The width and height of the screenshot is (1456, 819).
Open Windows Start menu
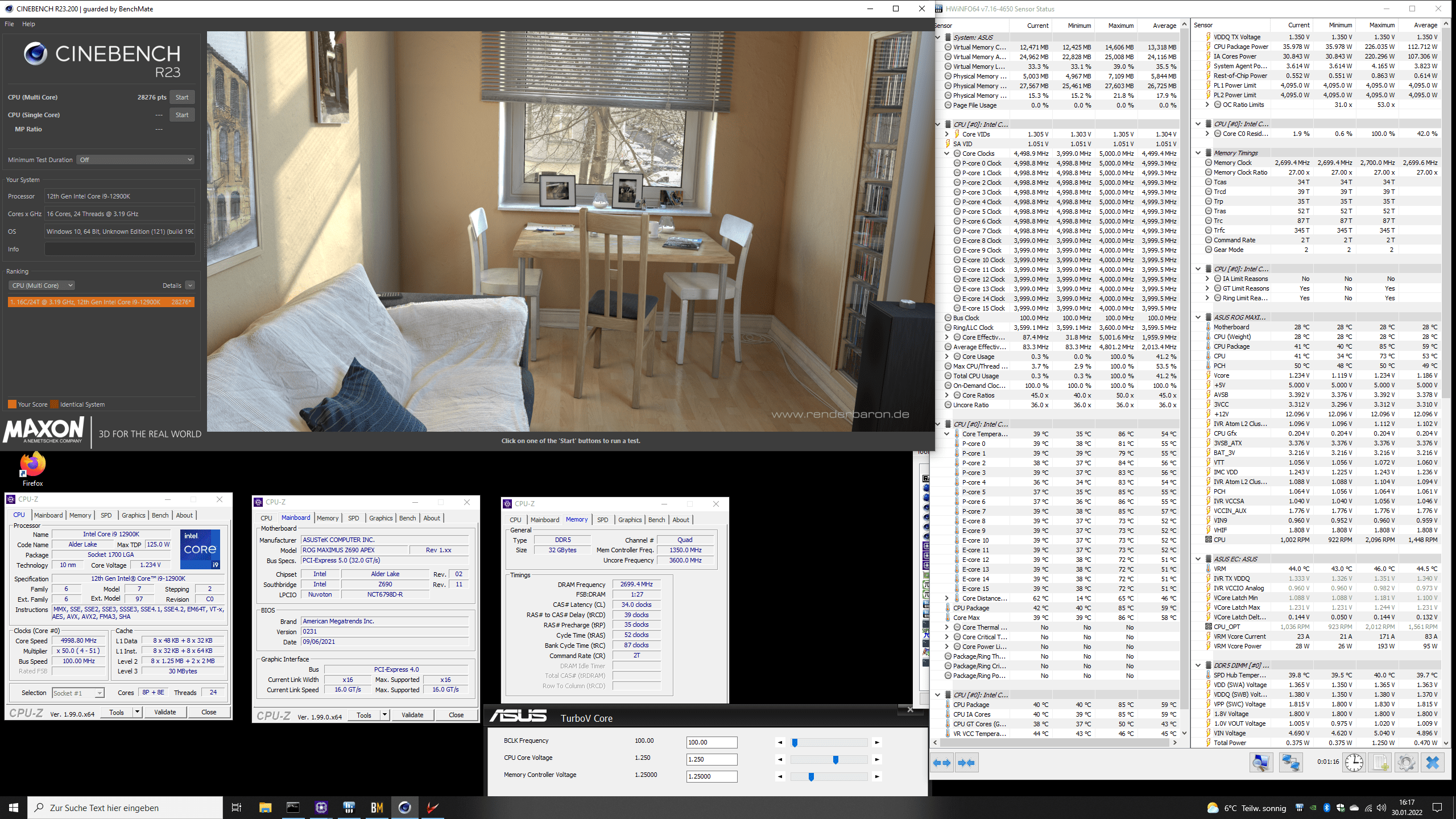point(14,808)
